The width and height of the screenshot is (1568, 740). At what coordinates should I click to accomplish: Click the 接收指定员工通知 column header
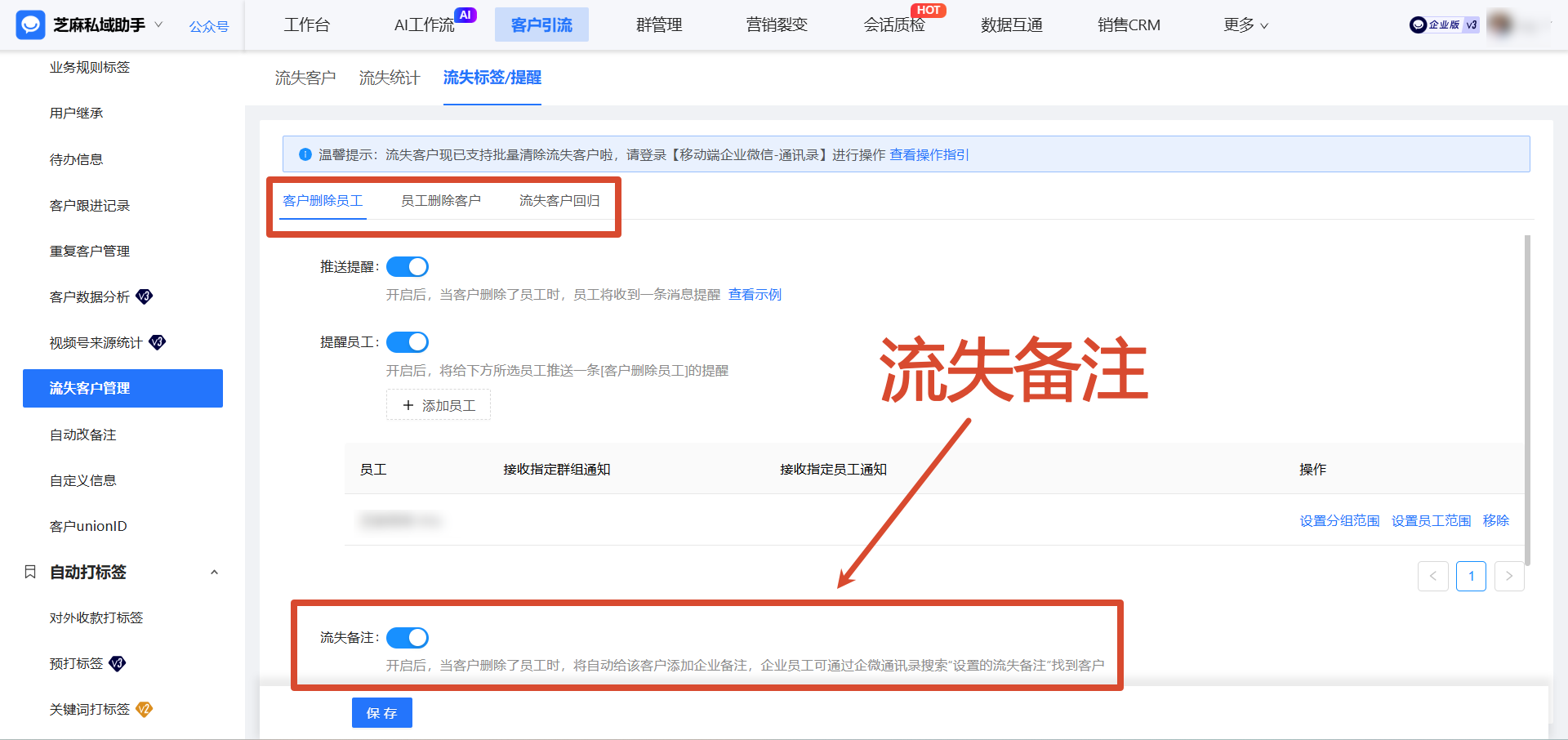[x=833, y=470]
